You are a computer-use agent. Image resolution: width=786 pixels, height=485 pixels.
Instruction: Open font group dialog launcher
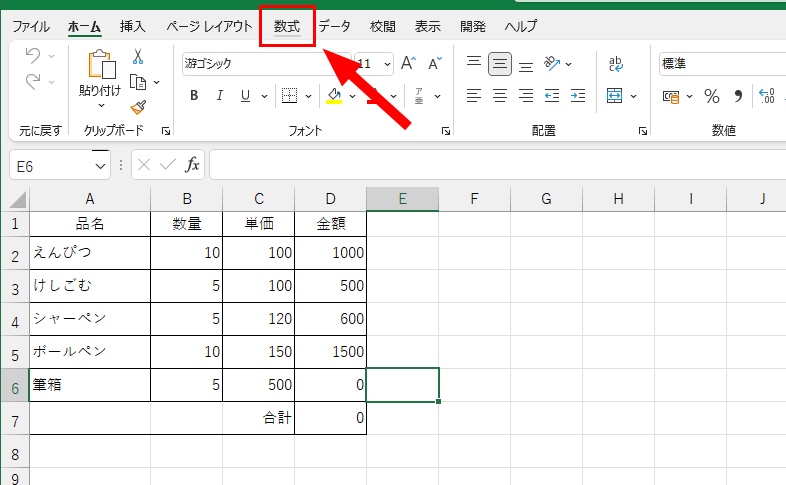[x=446, y=131]
